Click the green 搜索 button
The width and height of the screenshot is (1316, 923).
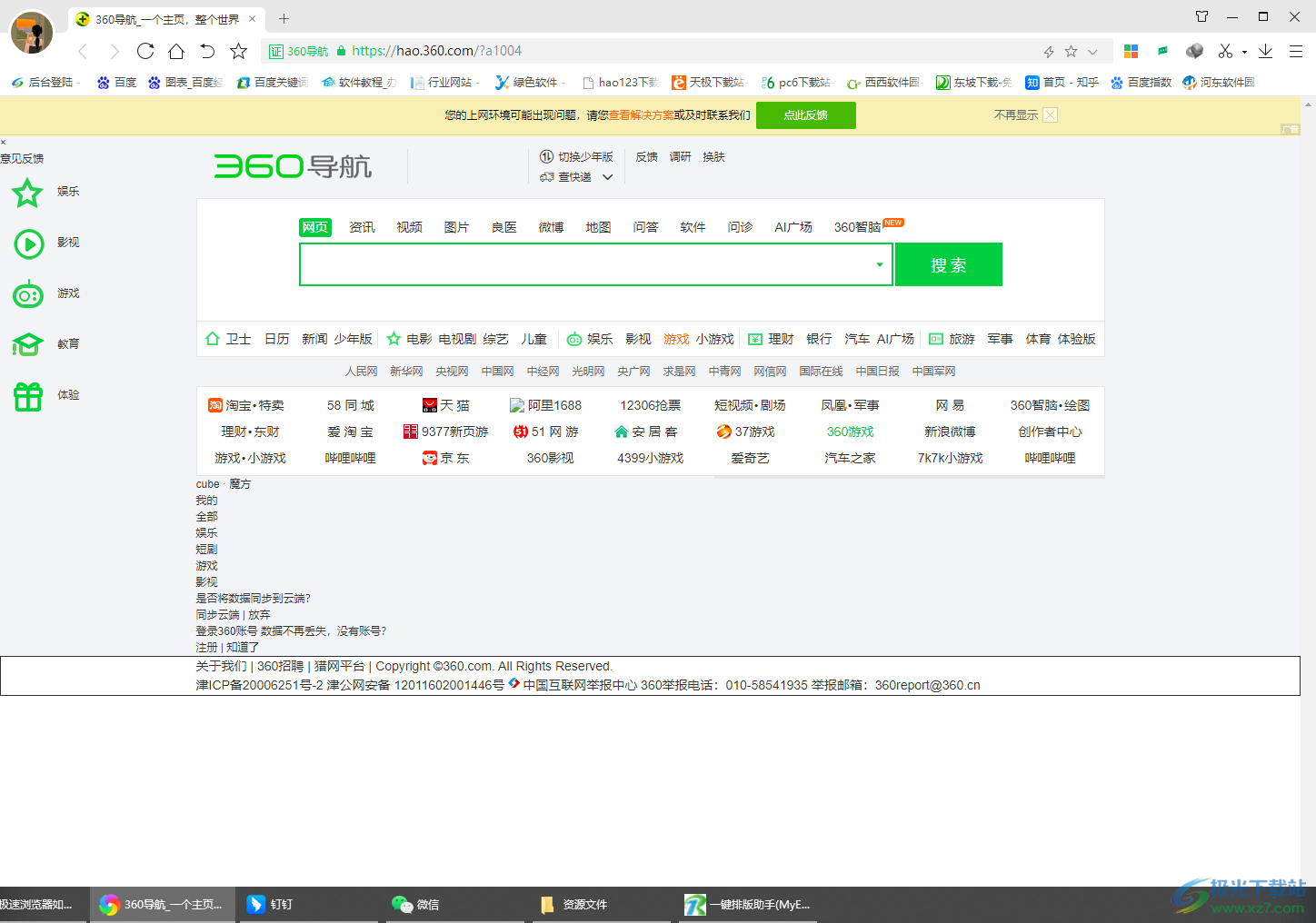coord(949,264)
